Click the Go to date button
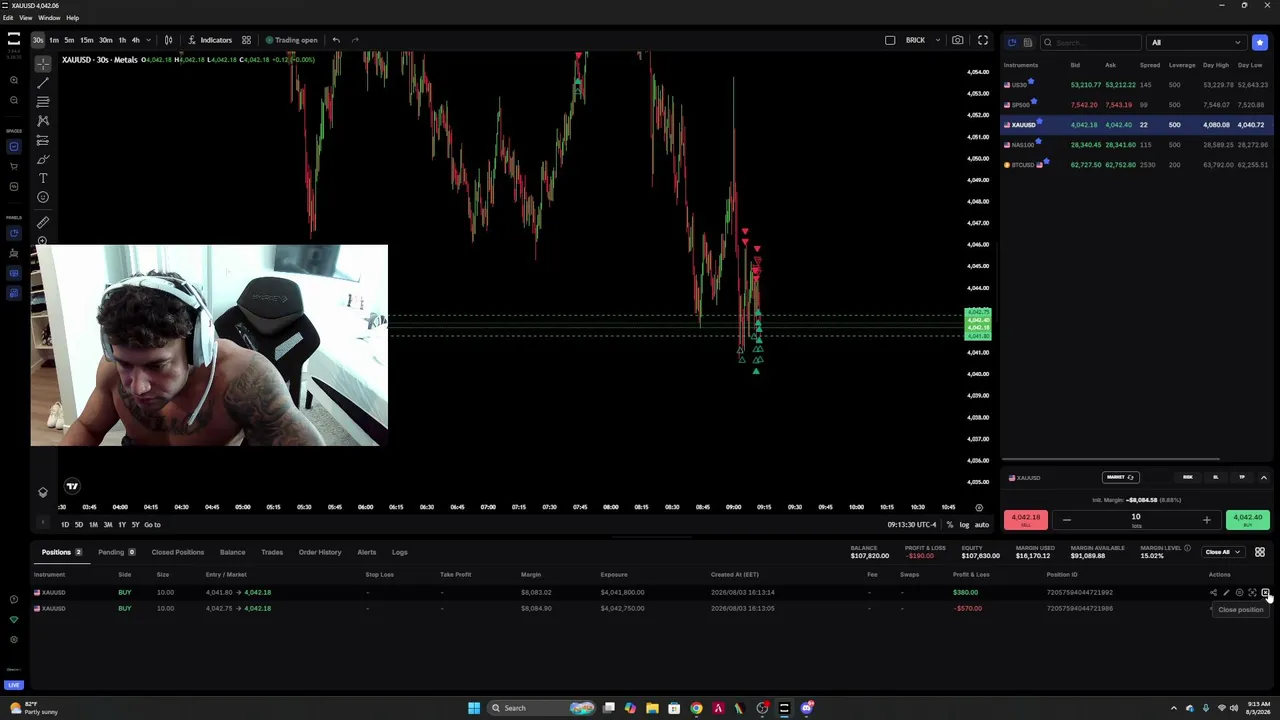This screenshot has height=720, width=1280. click(x=152, y=525)
